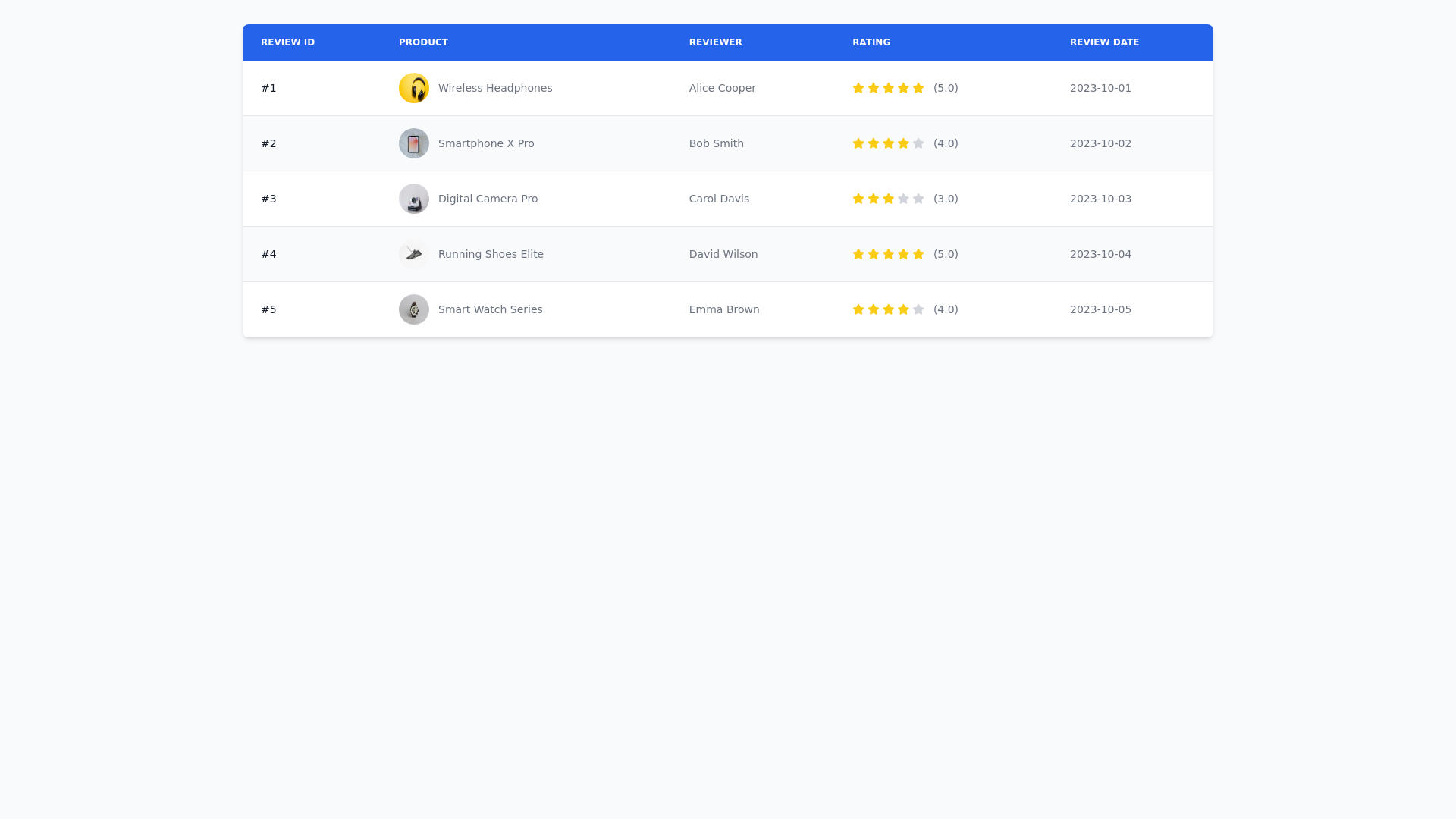Click the fourth star in Bob Smith's rating
The height and width of the screenshot is (819, 1456).
coord(903,143)
